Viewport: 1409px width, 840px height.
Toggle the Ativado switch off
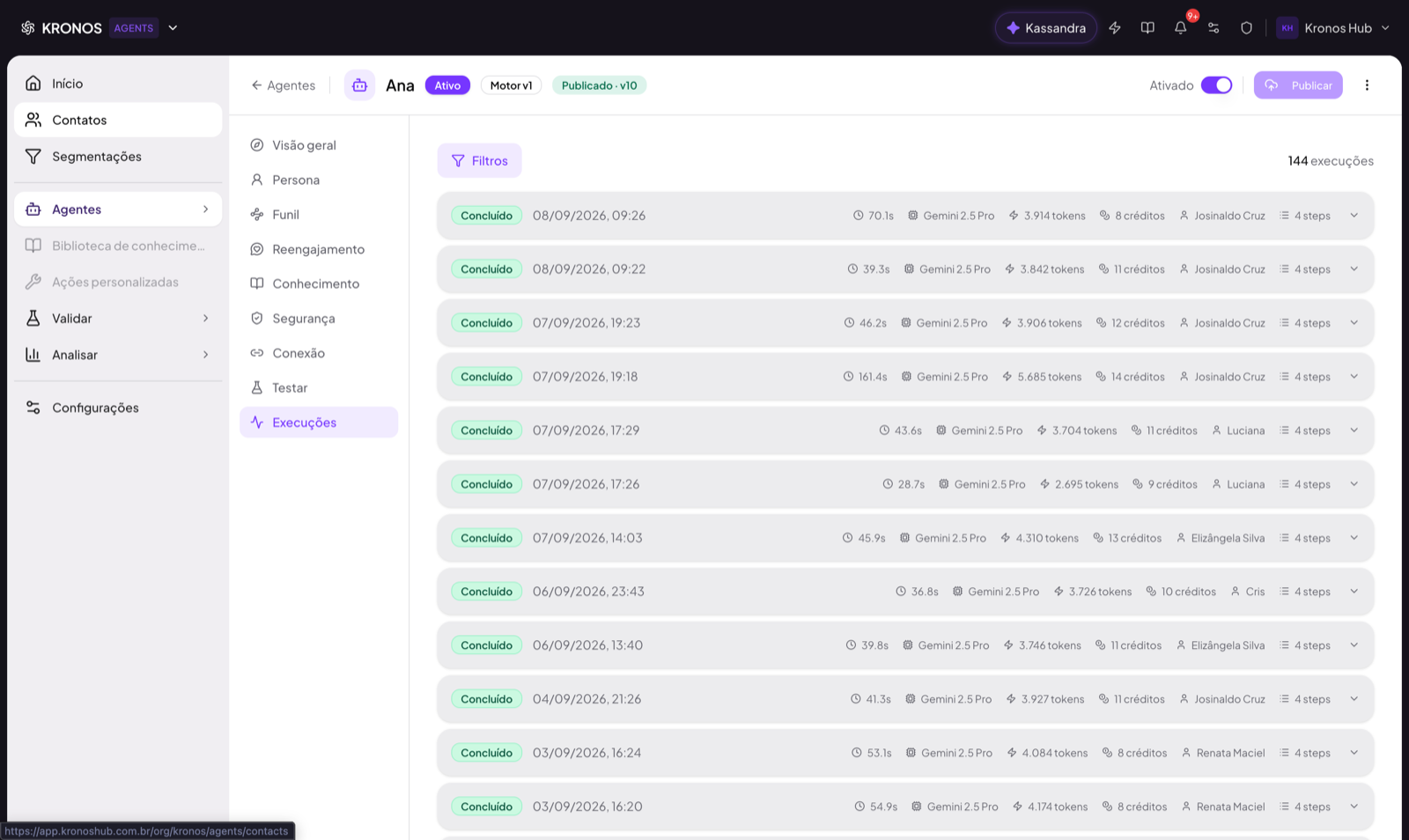(1216, 85)
